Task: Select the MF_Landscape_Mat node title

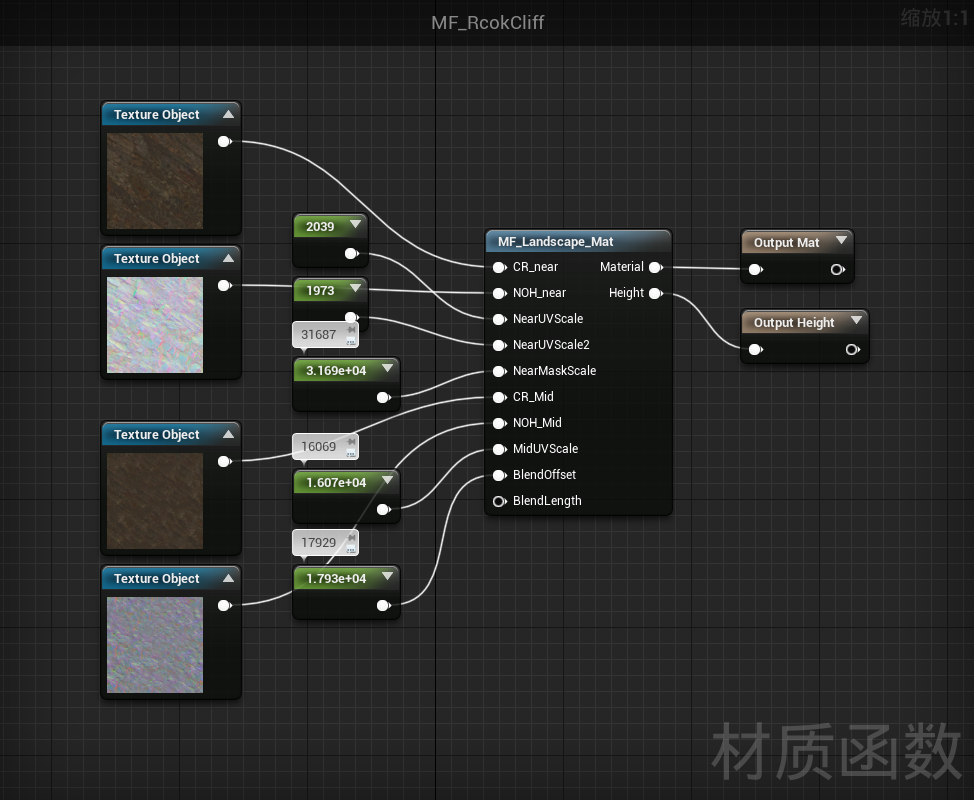Action: (555, 242)
